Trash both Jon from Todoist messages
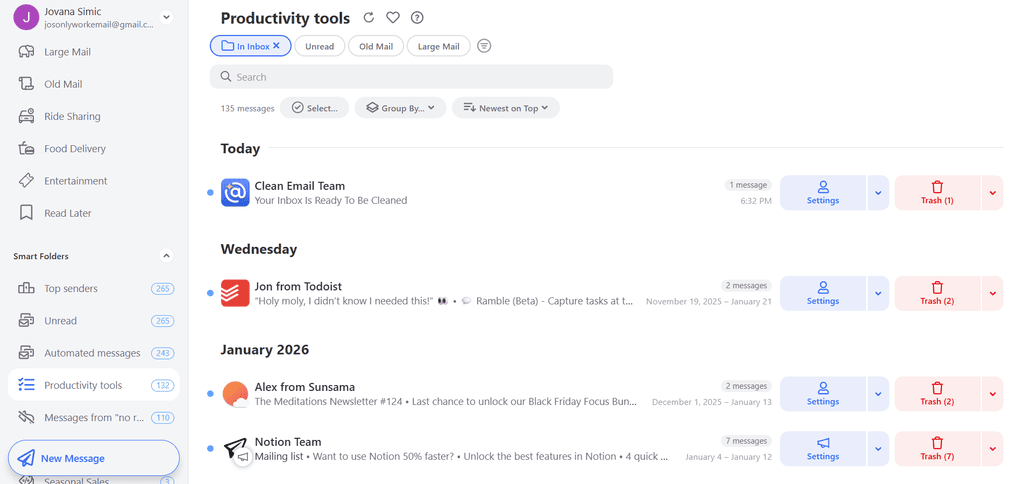 (x=937, y=293)
